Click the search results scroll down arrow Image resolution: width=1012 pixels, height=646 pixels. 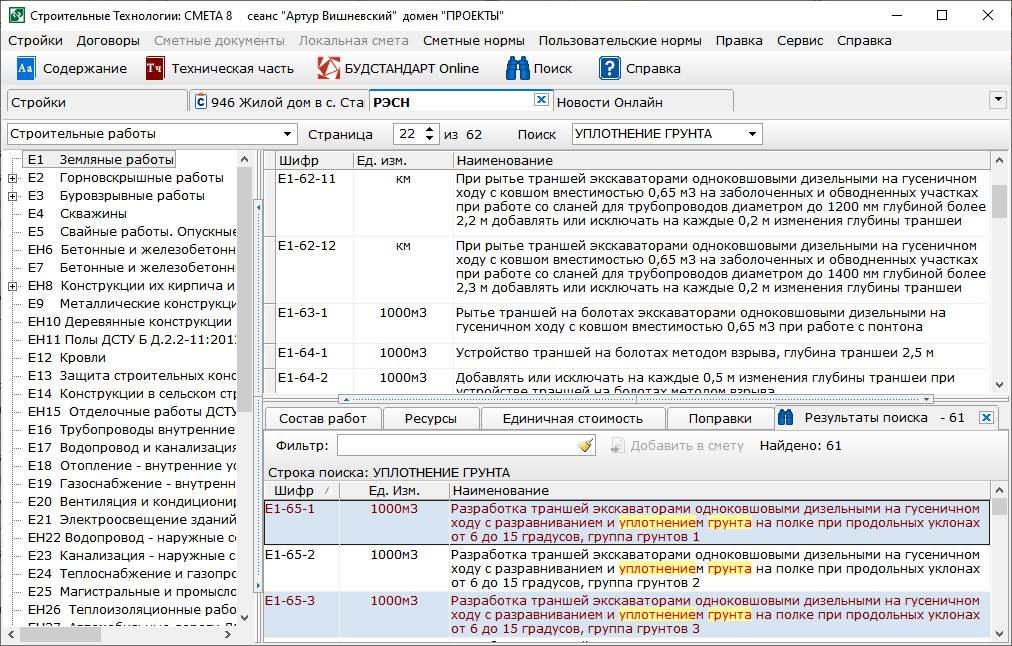tap(999, 632)
